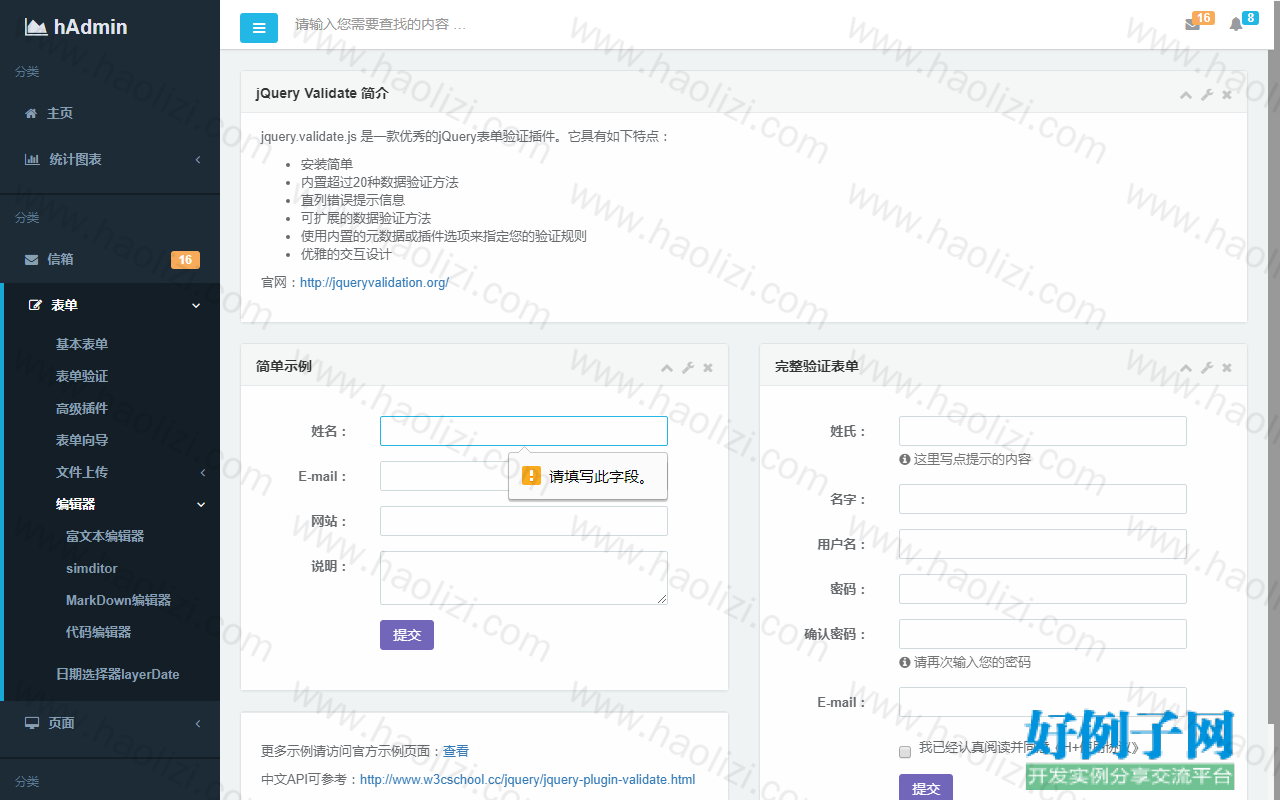Expand the 统计图表 menu arrow
Image resolution: width=1280 pixels, height=800 pixels.
[x=198, y=160]
